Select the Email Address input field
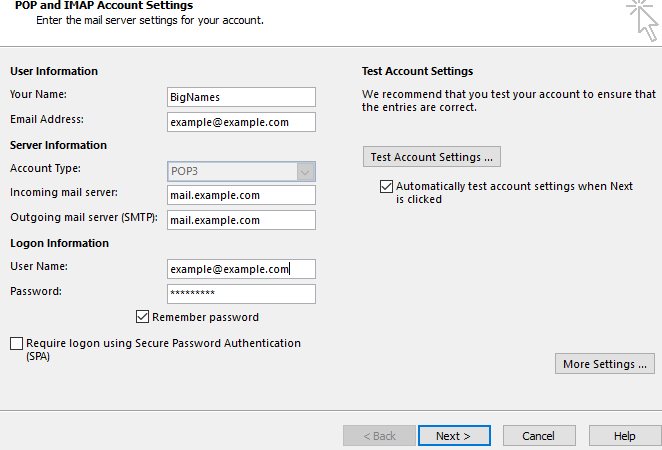 tap(241, 122)
